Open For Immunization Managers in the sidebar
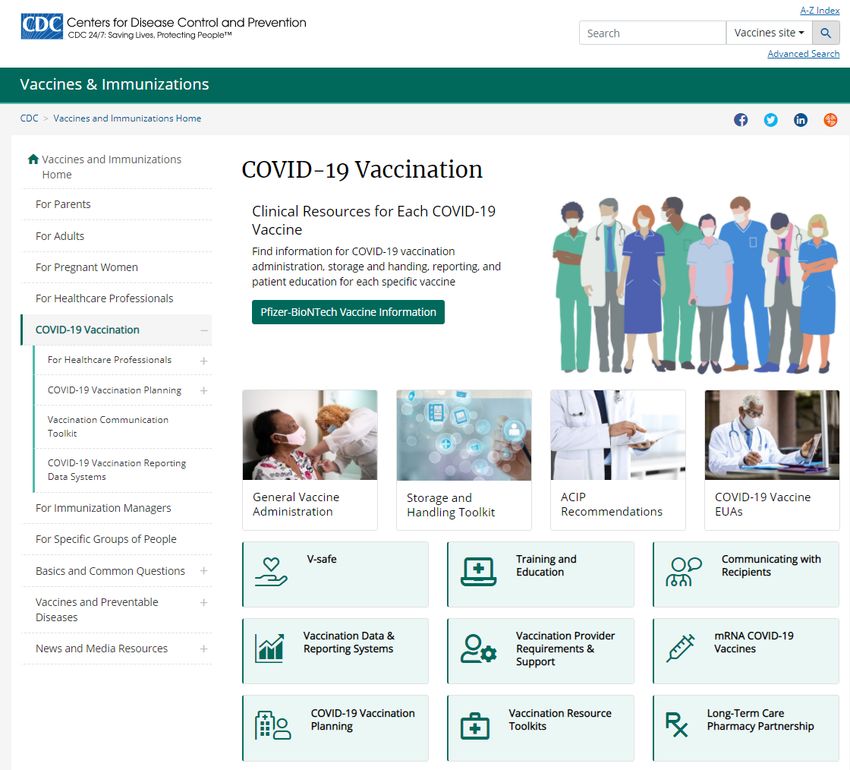This screenshot has width=850, height=770. [x=103, y=508]
